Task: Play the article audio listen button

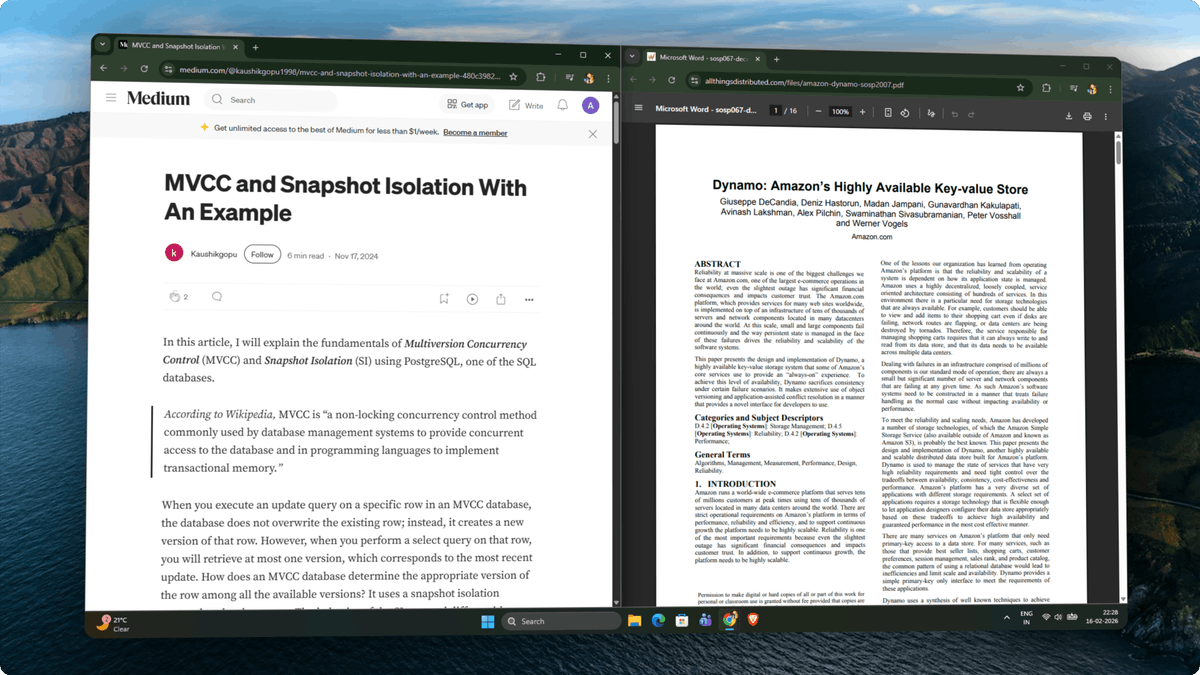Action: 472,298
